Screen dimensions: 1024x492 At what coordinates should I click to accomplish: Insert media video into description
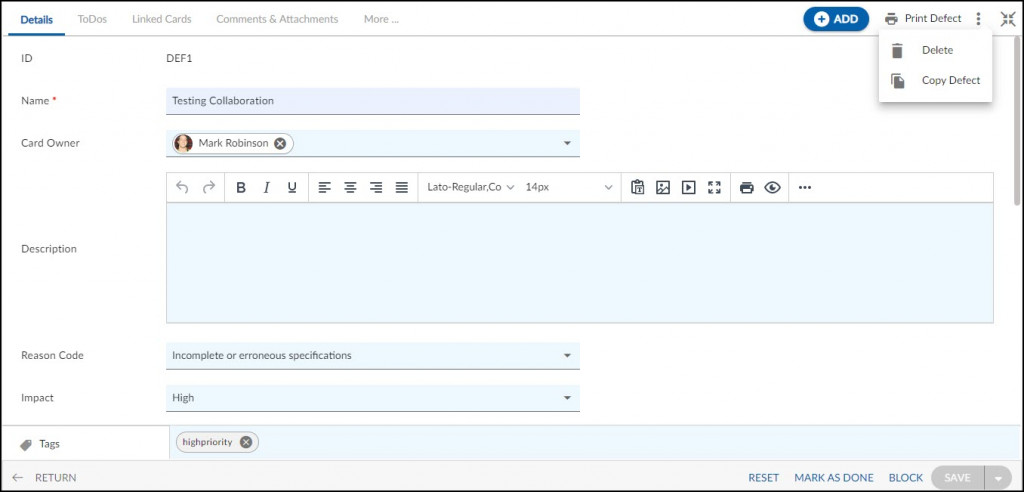688,188
